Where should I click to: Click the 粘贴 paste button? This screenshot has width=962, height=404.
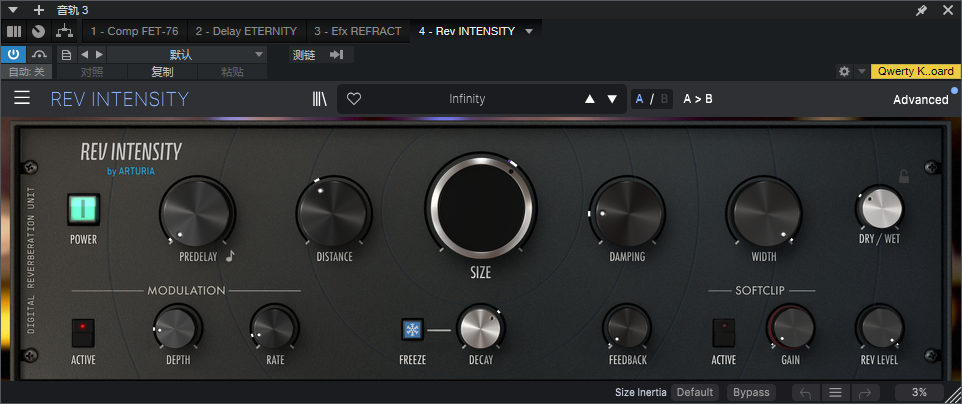click(233, 72)
